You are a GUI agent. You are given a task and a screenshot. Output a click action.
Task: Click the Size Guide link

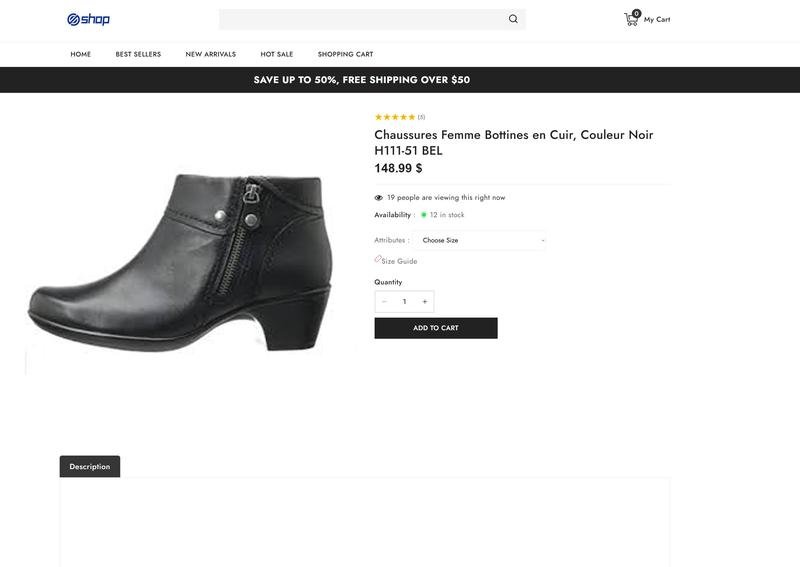click(400, 261)
